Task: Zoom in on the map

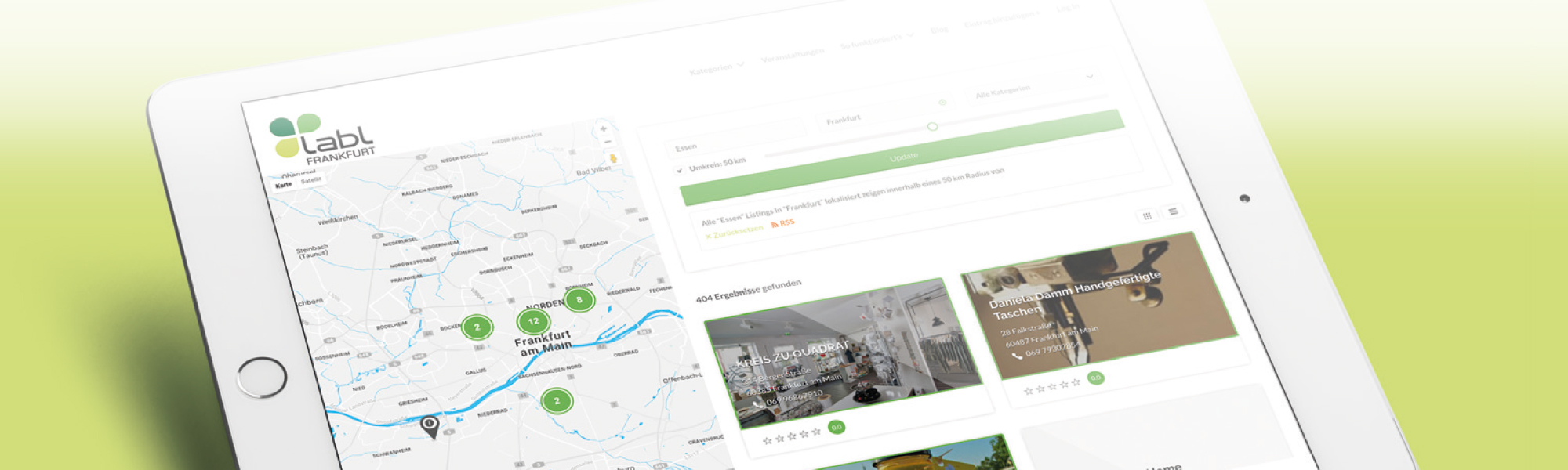Action: (603, 128)
